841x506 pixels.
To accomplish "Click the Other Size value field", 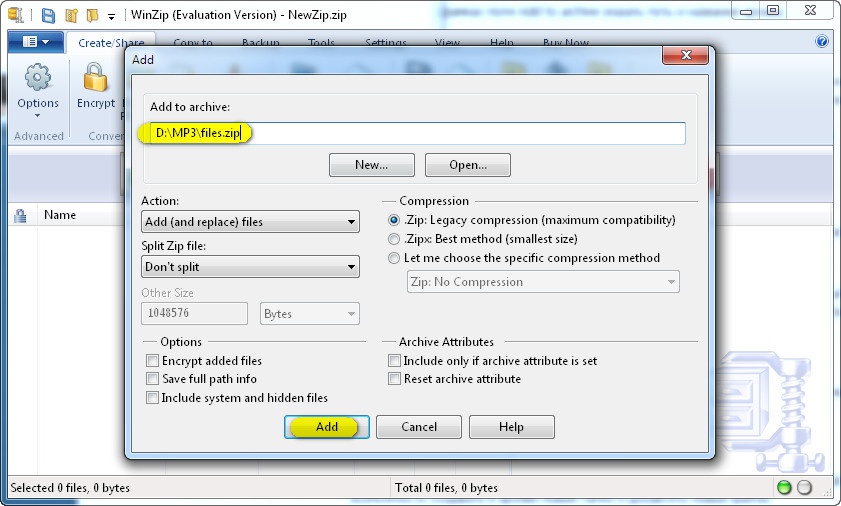I will (x=194, y=313).
